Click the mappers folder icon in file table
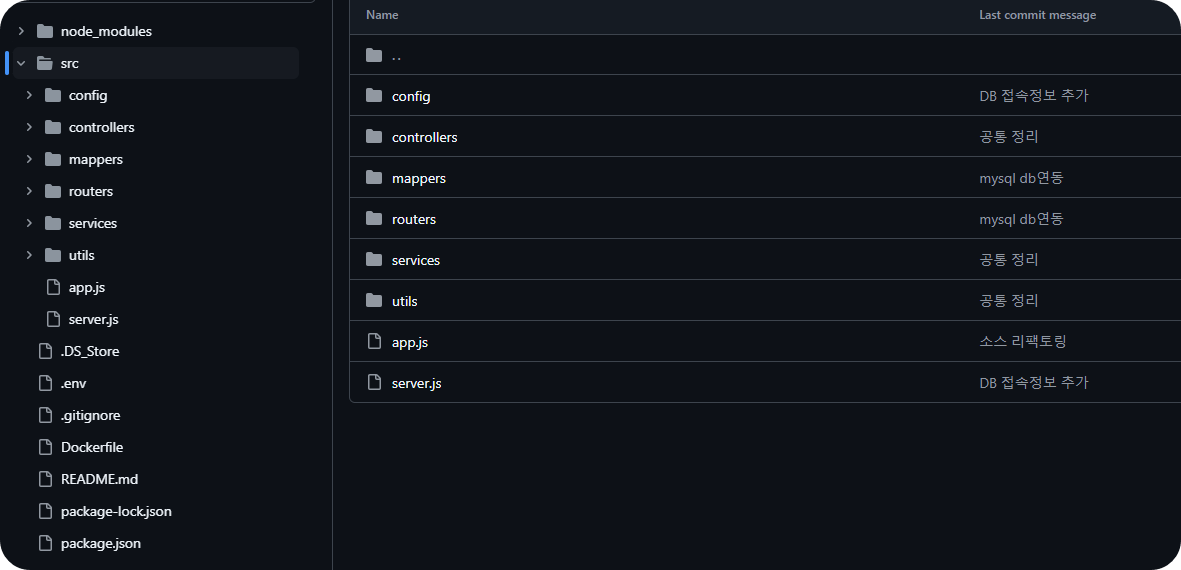 374,178
